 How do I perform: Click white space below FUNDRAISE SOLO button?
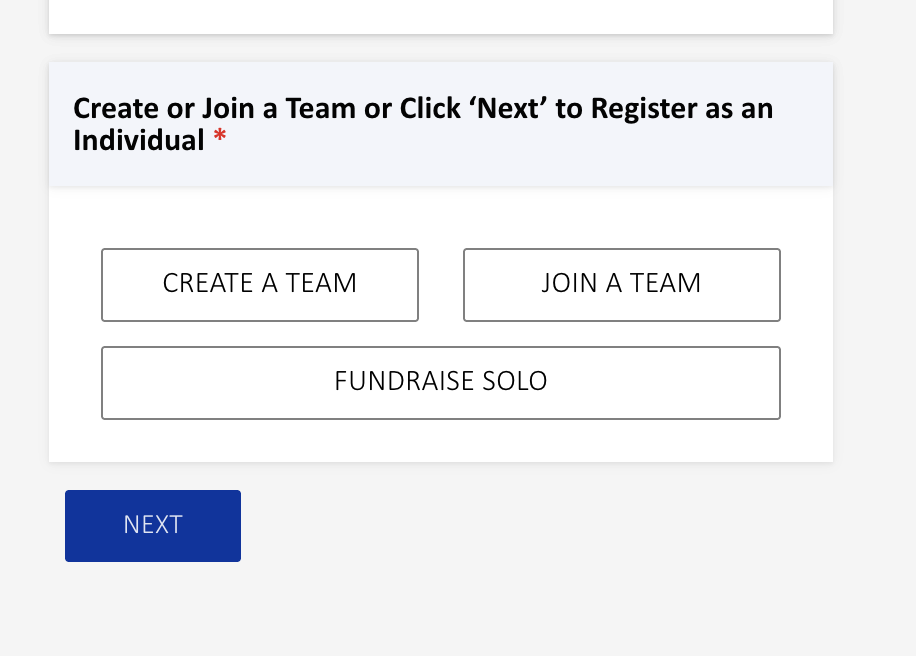click(x=440, y=441)
